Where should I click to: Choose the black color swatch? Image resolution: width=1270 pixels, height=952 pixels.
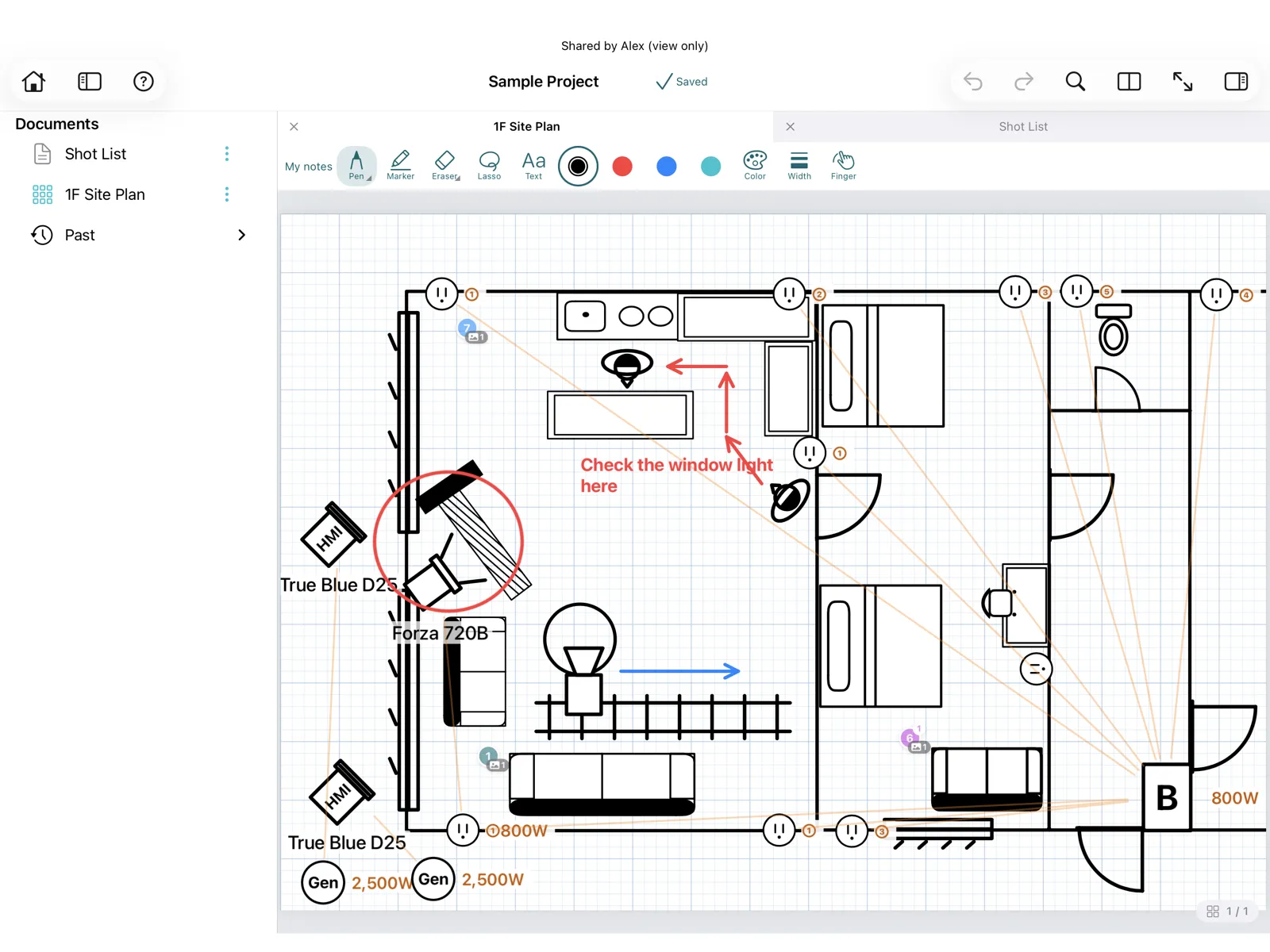578,166
